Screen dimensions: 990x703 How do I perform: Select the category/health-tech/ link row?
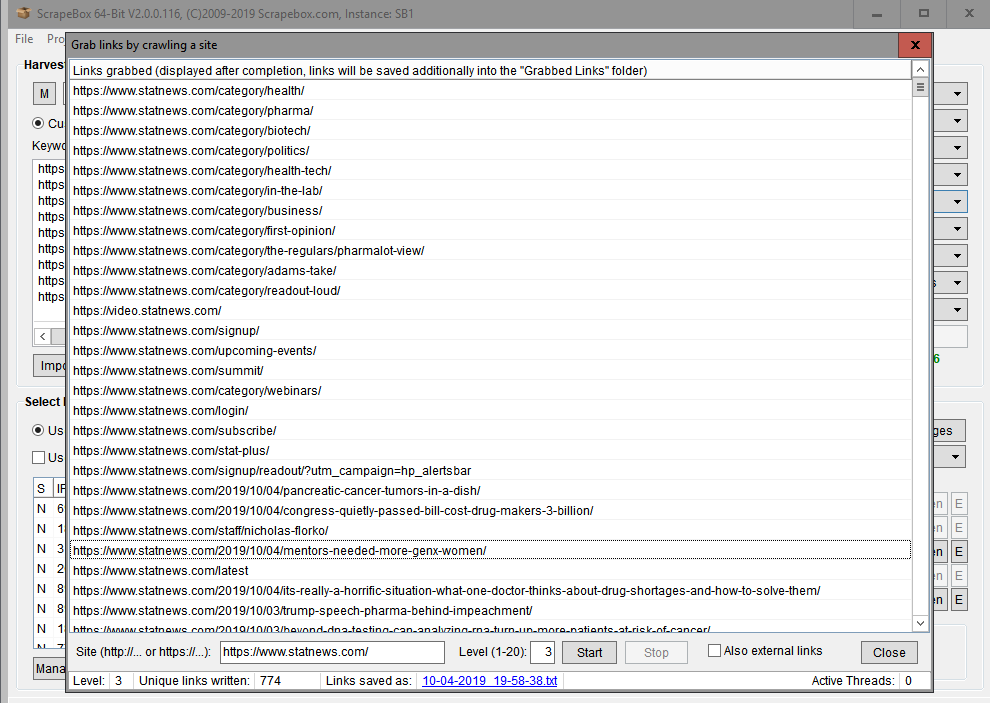pos(491,171)
